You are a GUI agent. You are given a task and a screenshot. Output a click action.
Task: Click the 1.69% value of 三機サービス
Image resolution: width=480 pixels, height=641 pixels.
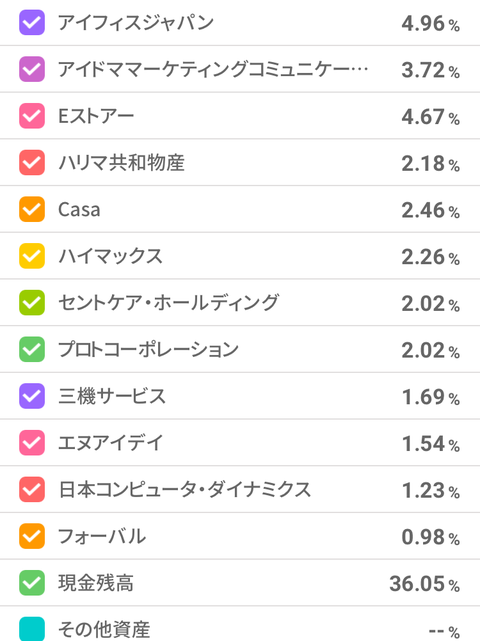pyautogui.click(x=431, y=397)
